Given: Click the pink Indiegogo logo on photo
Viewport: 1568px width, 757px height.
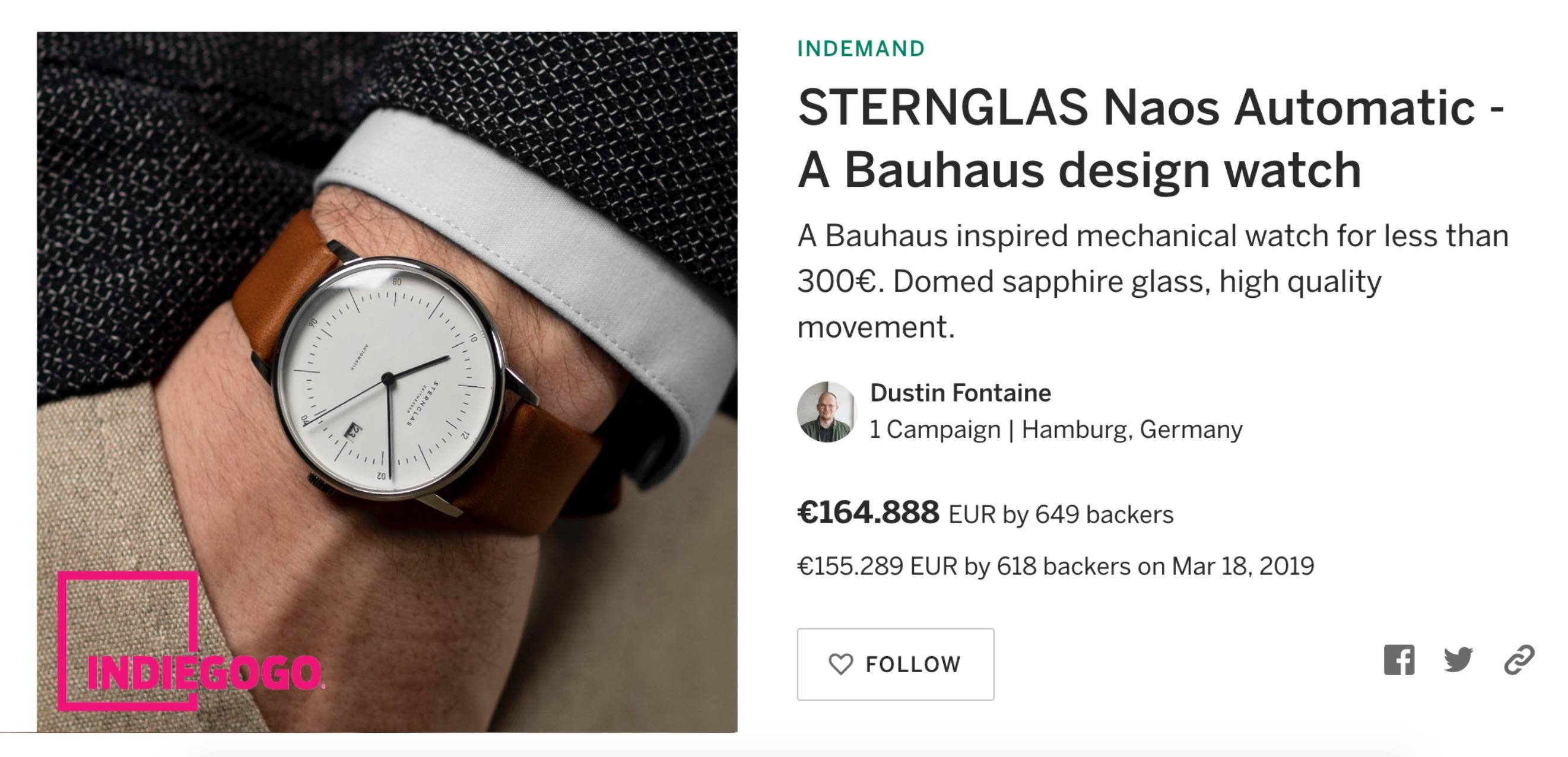Looking at the screenshot, I should pos(191,641).
